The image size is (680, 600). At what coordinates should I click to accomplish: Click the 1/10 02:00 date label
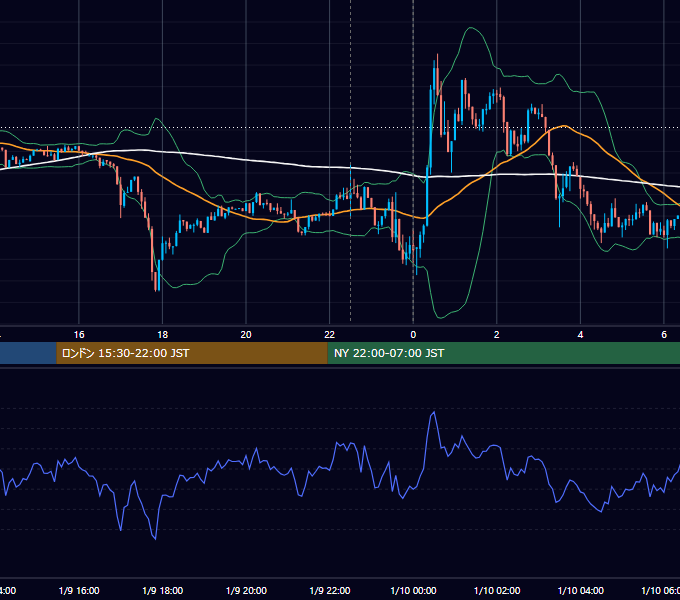[497, 590]
